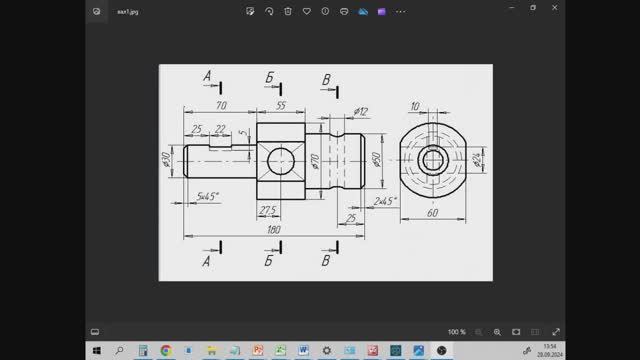The width and height of the screenshot is (640, 360).
Task: Open the OBS Studio icon in taskbar
Action: pyautogui.click(x=441, y=351)
